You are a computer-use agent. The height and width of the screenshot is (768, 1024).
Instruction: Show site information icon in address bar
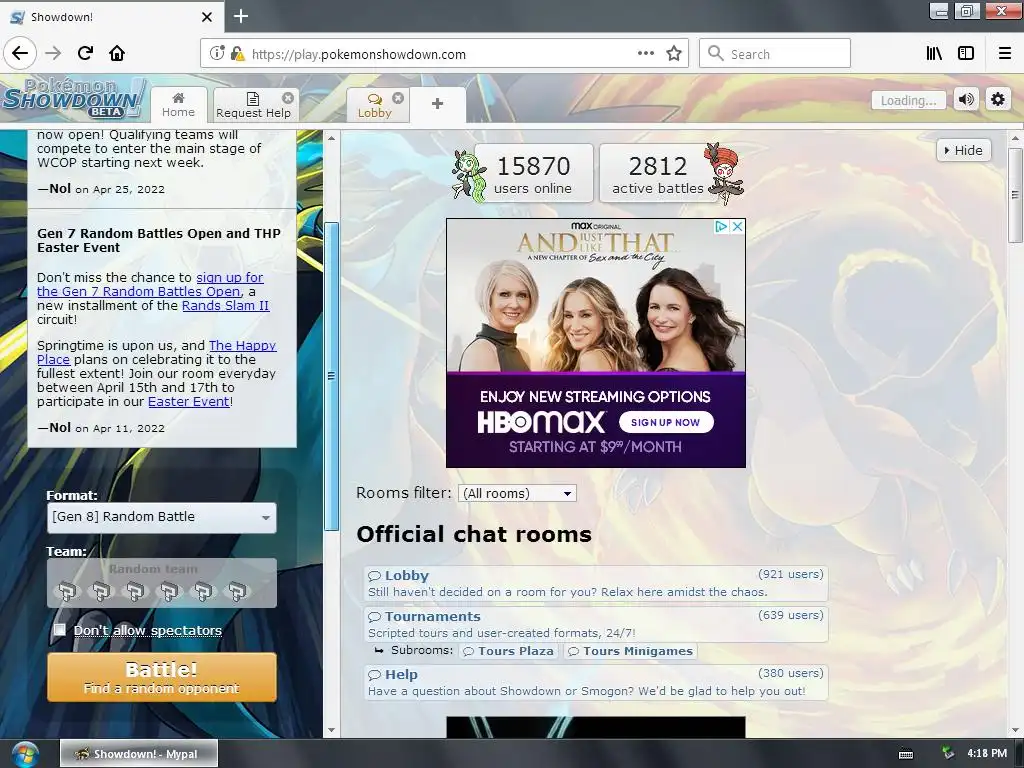(x=217, y=54)
